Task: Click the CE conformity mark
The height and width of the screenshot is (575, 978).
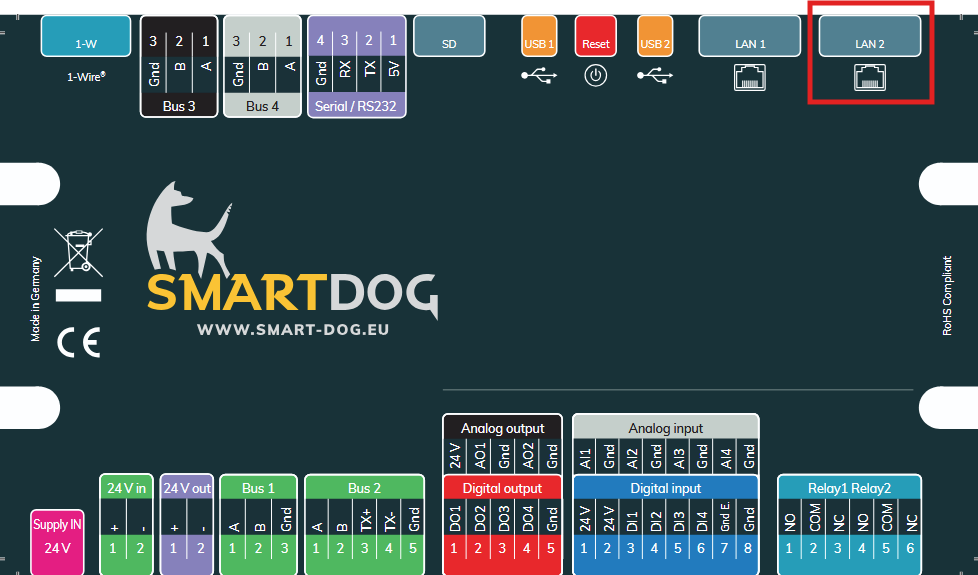Action: 78,343
